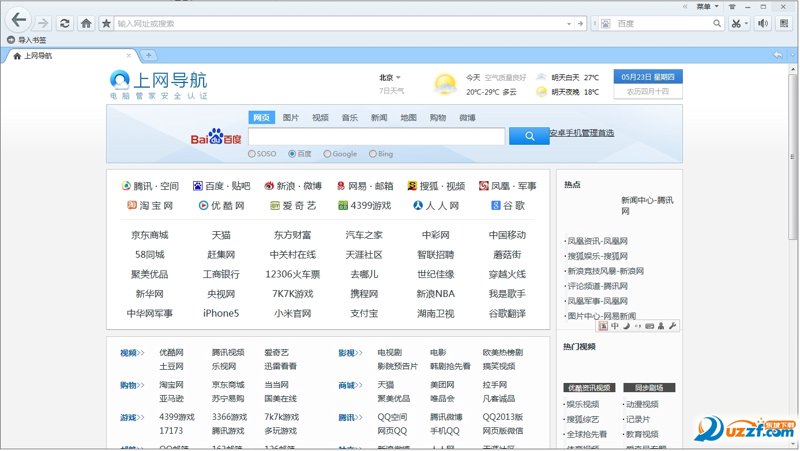Click the IME moon icon
Viewport: 800px width, 451px height.
627,326
